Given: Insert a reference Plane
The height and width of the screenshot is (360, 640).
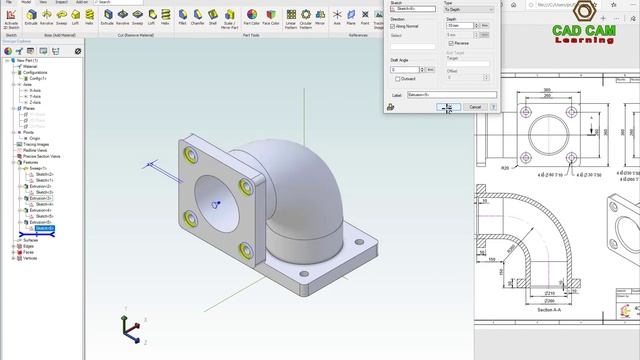Looking at the screenshot, I should (x=351, y=18).
